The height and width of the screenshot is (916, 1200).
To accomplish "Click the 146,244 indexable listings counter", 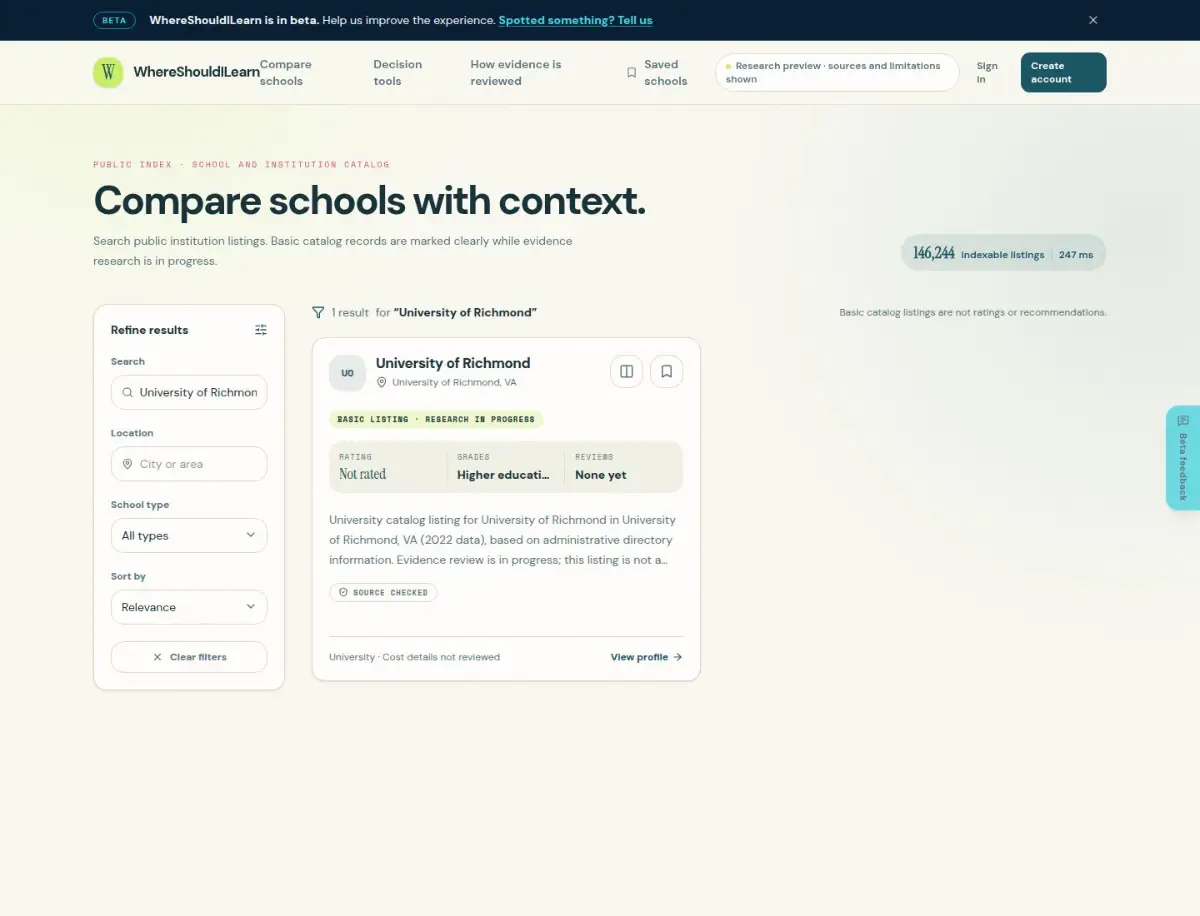I will 978,254.
